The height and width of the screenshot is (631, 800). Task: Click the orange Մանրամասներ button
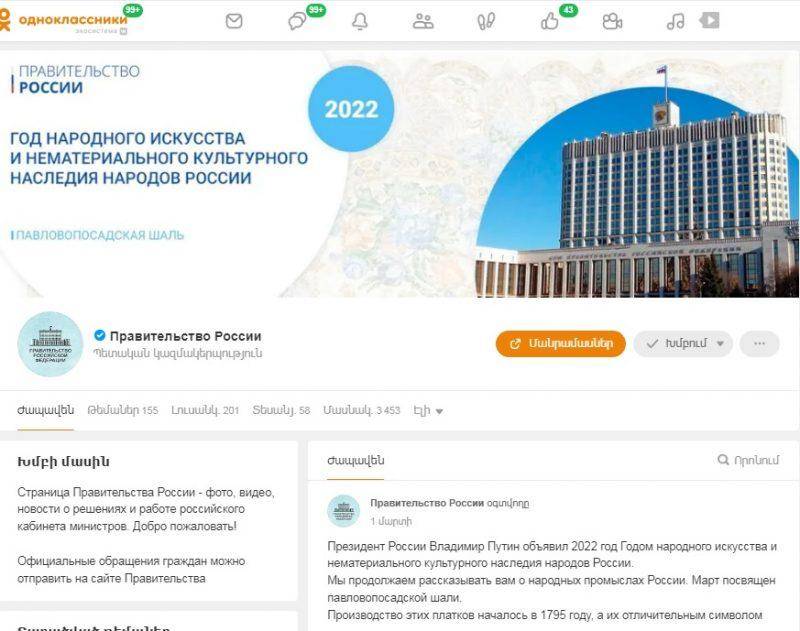(560, 344)
